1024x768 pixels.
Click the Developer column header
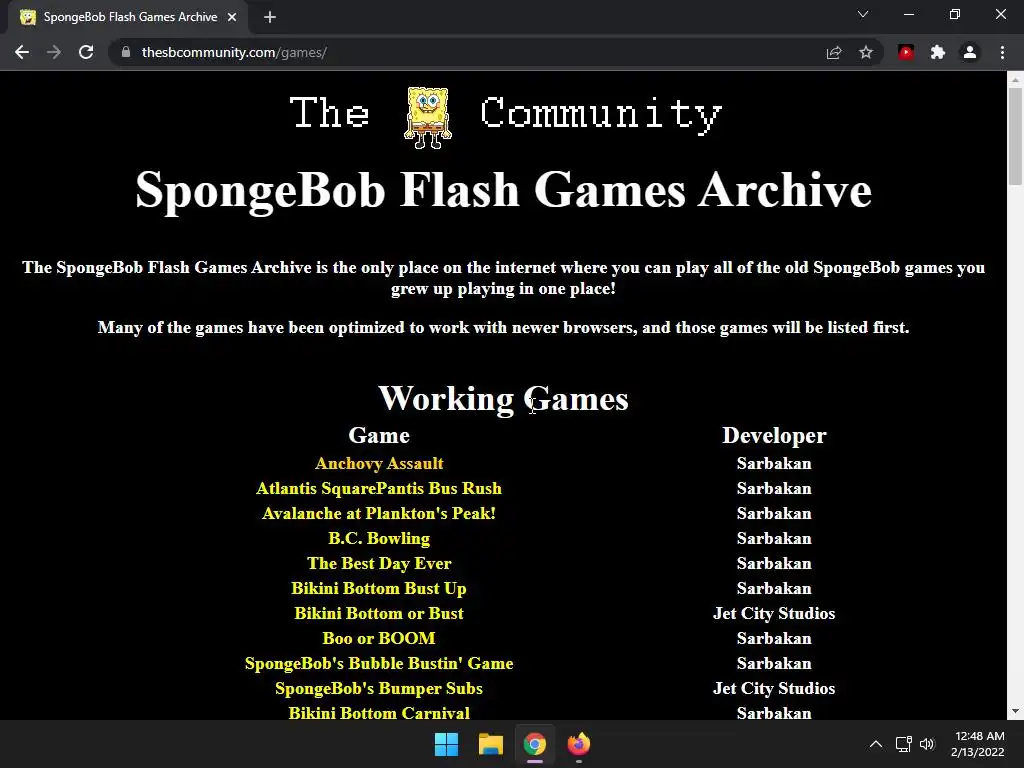point(774,436)
